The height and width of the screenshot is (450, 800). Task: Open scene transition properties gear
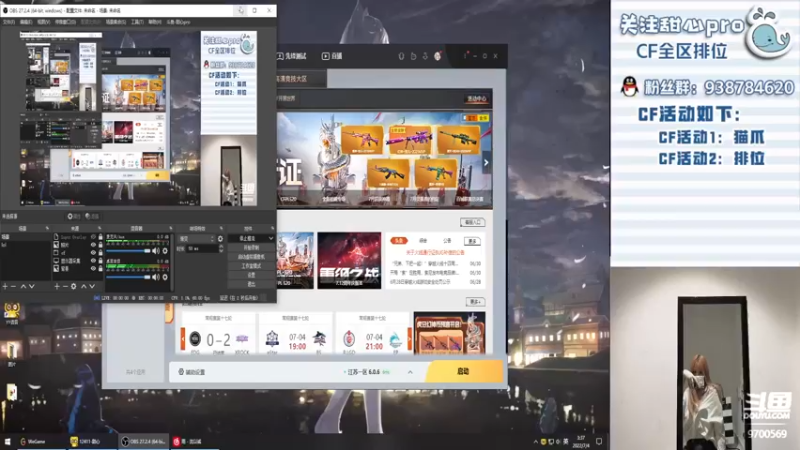point(220,239)
